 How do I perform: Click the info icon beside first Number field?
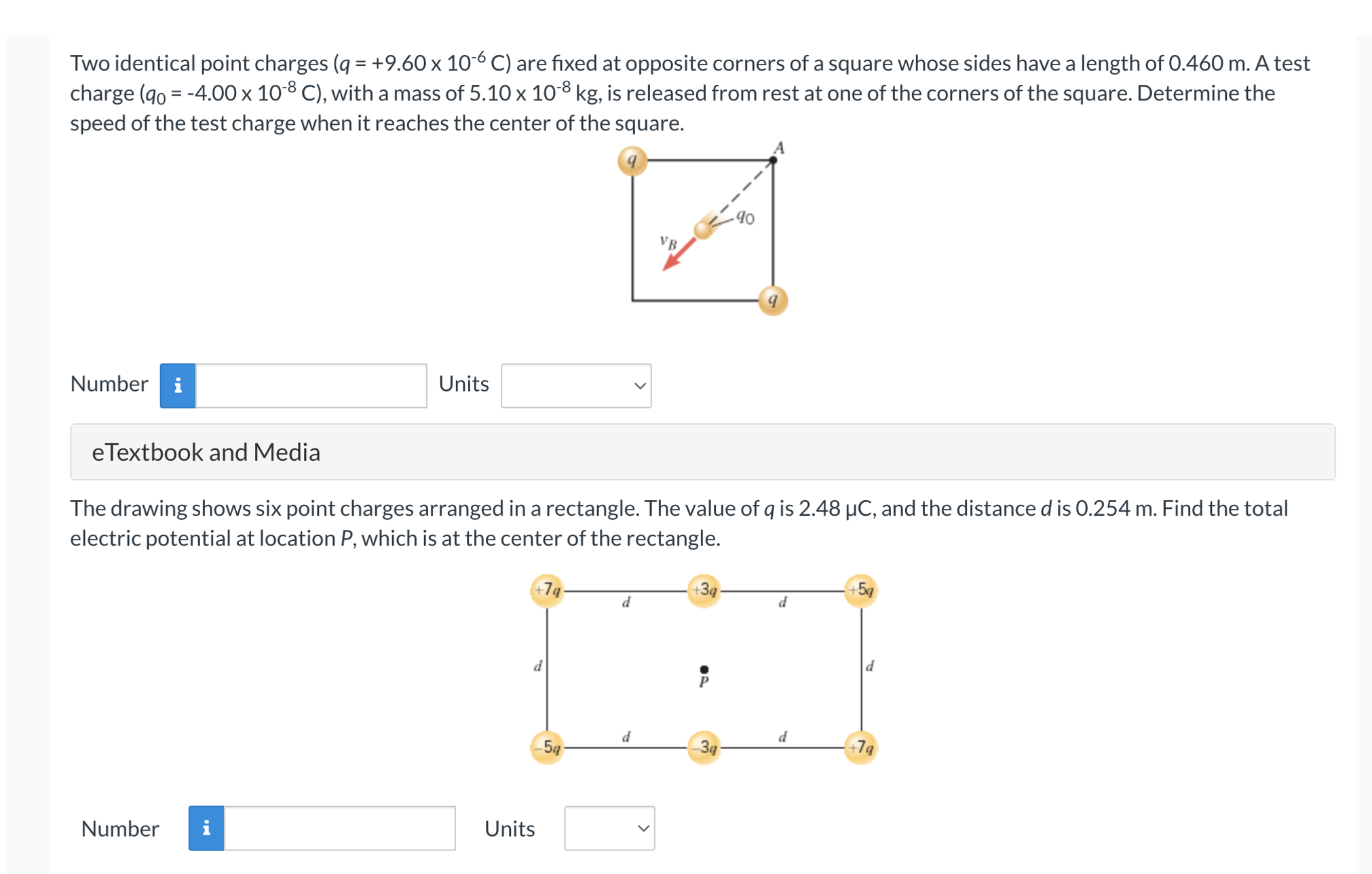178,385
